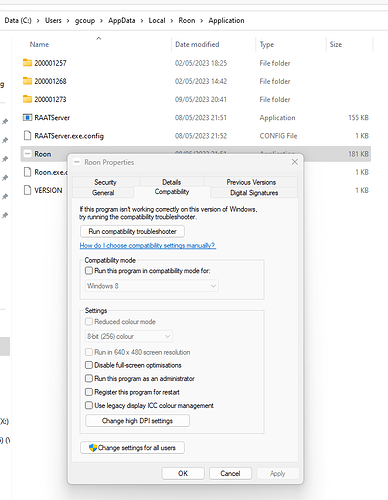Click AppData in the address breadcrumb
Image resolution: width=388 pixels, height=500 pixels.
[x=122, y=21]
